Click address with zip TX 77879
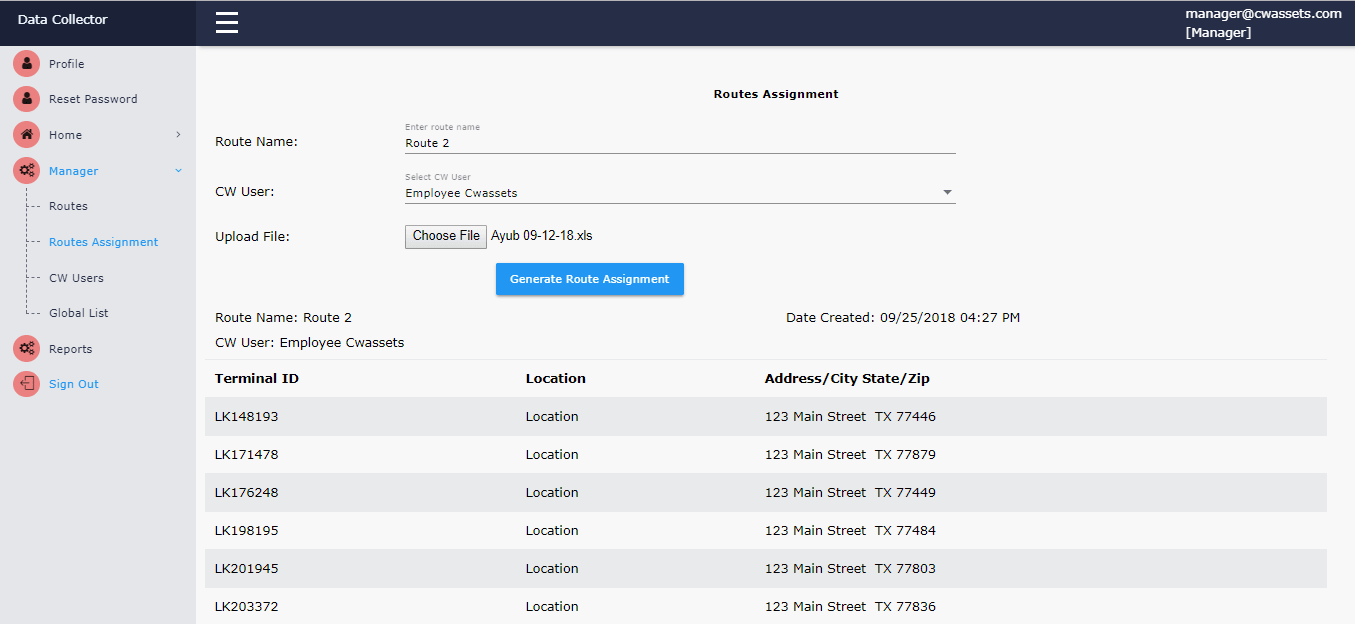Viewport: 1355px width, 624px height. pyautogui.click(x=850, y=455)
